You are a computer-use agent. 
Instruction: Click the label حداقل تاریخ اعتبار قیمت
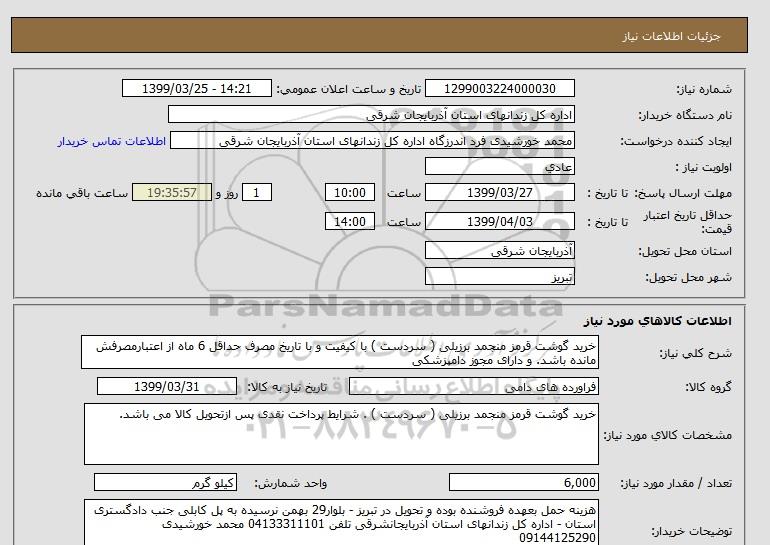(x=688, y=222)
